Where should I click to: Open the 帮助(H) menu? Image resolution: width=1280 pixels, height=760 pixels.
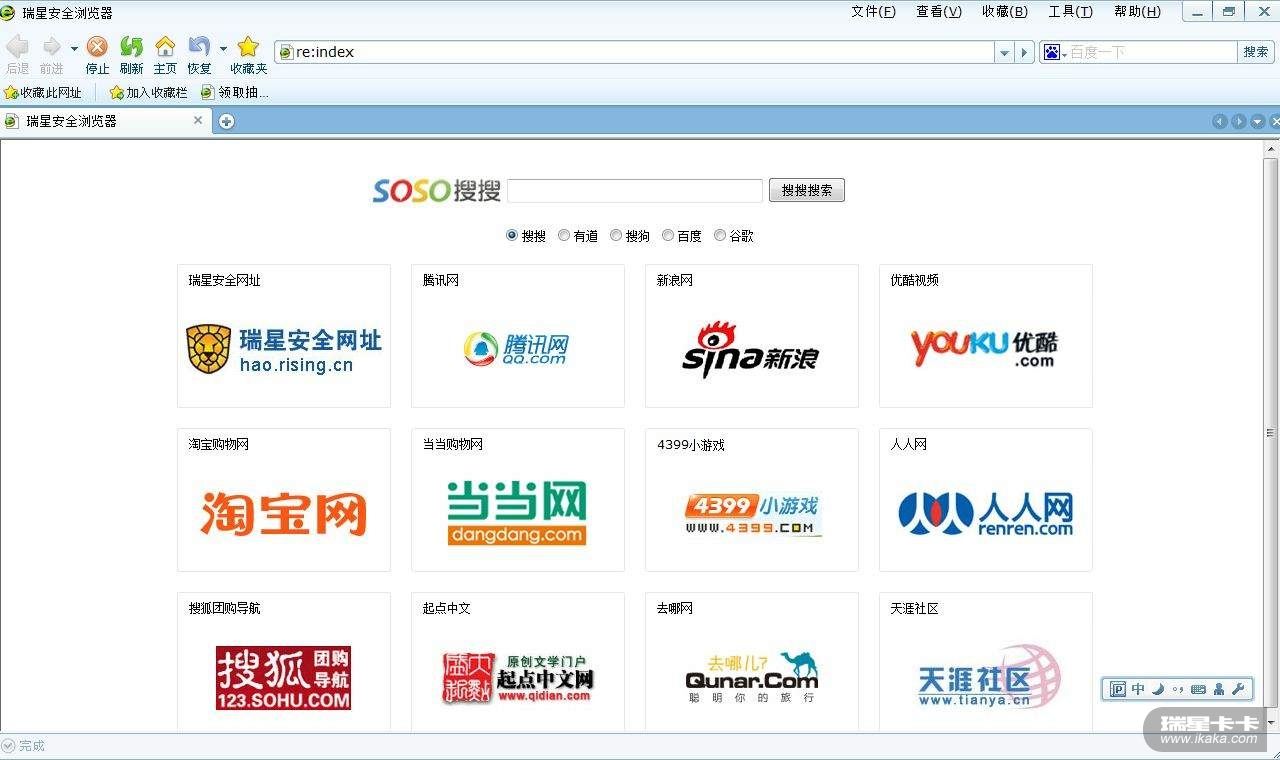(x=1137, y=12)
